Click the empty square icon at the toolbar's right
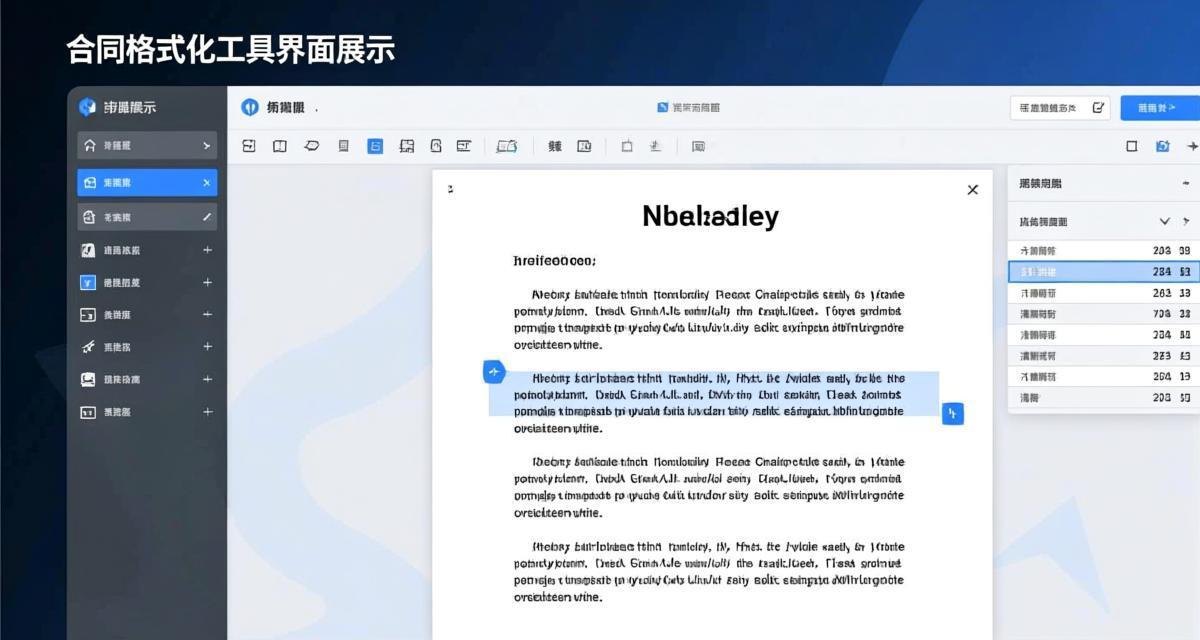The height and width of the screenshot is (640, 1200). pos(1132,146)
